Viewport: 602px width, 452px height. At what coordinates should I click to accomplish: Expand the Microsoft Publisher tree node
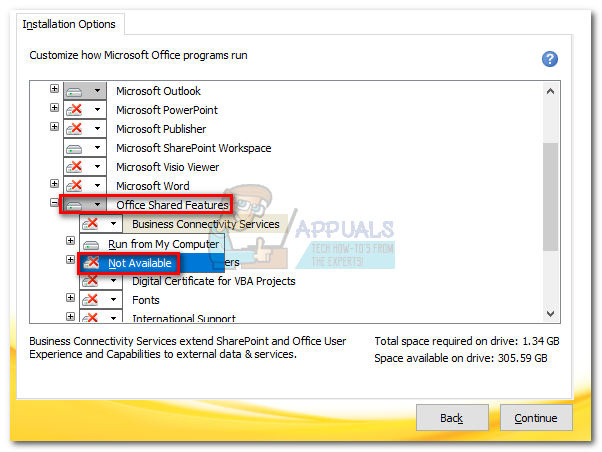tap(54, 126)
